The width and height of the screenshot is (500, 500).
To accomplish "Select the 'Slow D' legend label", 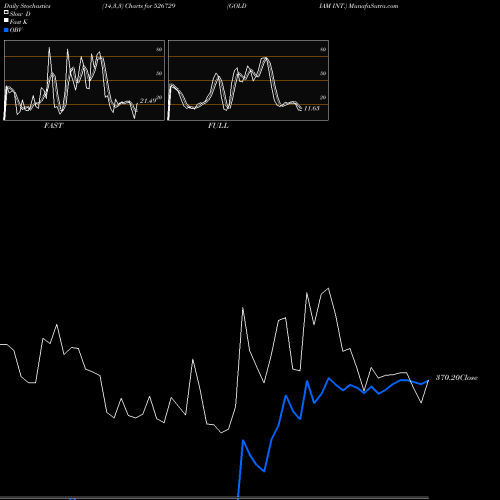I will (x=20, y=14).
